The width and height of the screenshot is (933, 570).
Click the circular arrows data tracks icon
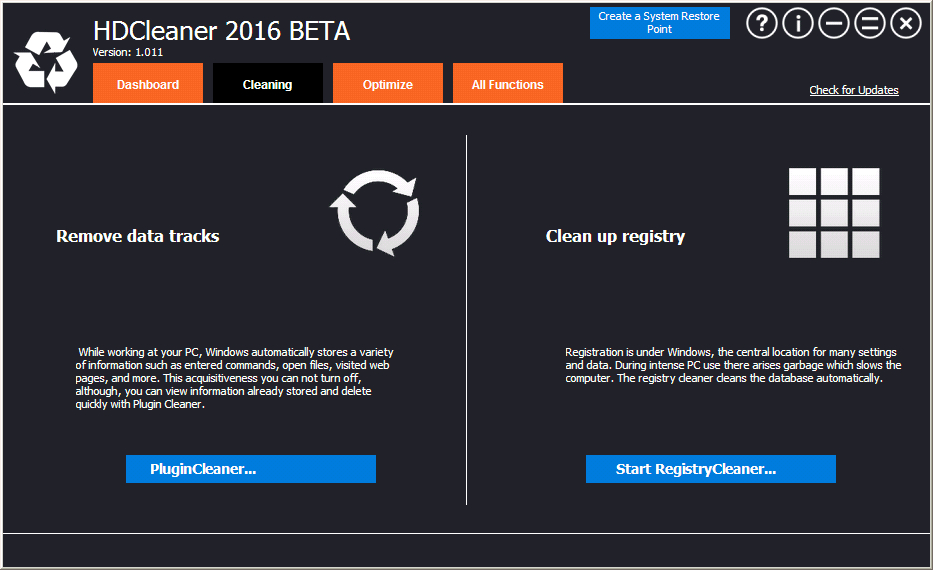point(375,212)
